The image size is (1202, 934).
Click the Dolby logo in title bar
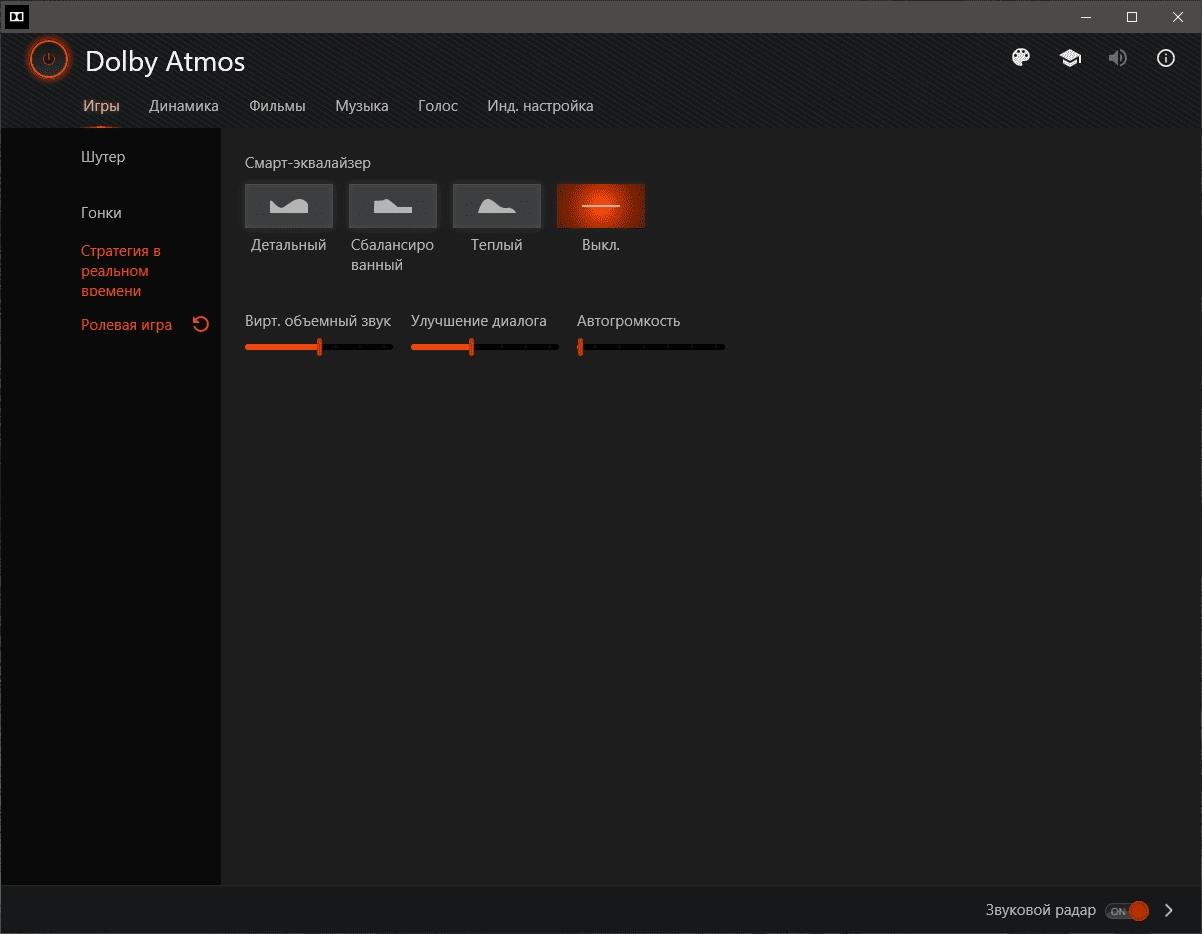pyautogui.click(x=17, y=16)
